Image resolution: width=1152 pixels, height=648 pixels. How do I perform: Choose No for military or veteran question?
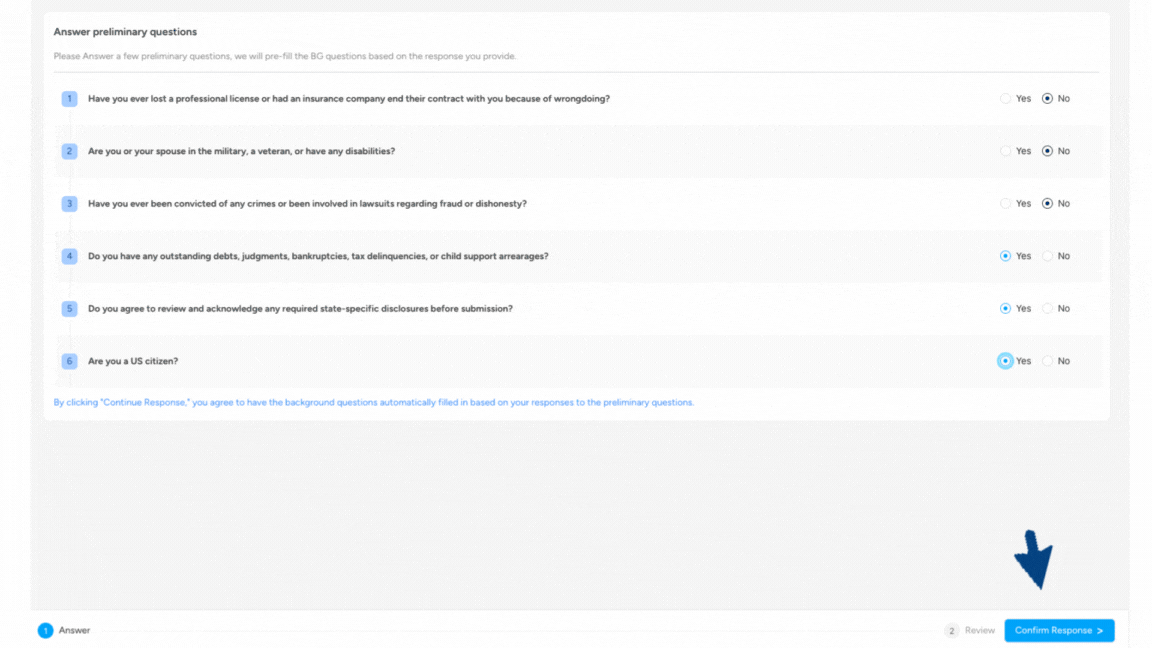click(1047, 151)
